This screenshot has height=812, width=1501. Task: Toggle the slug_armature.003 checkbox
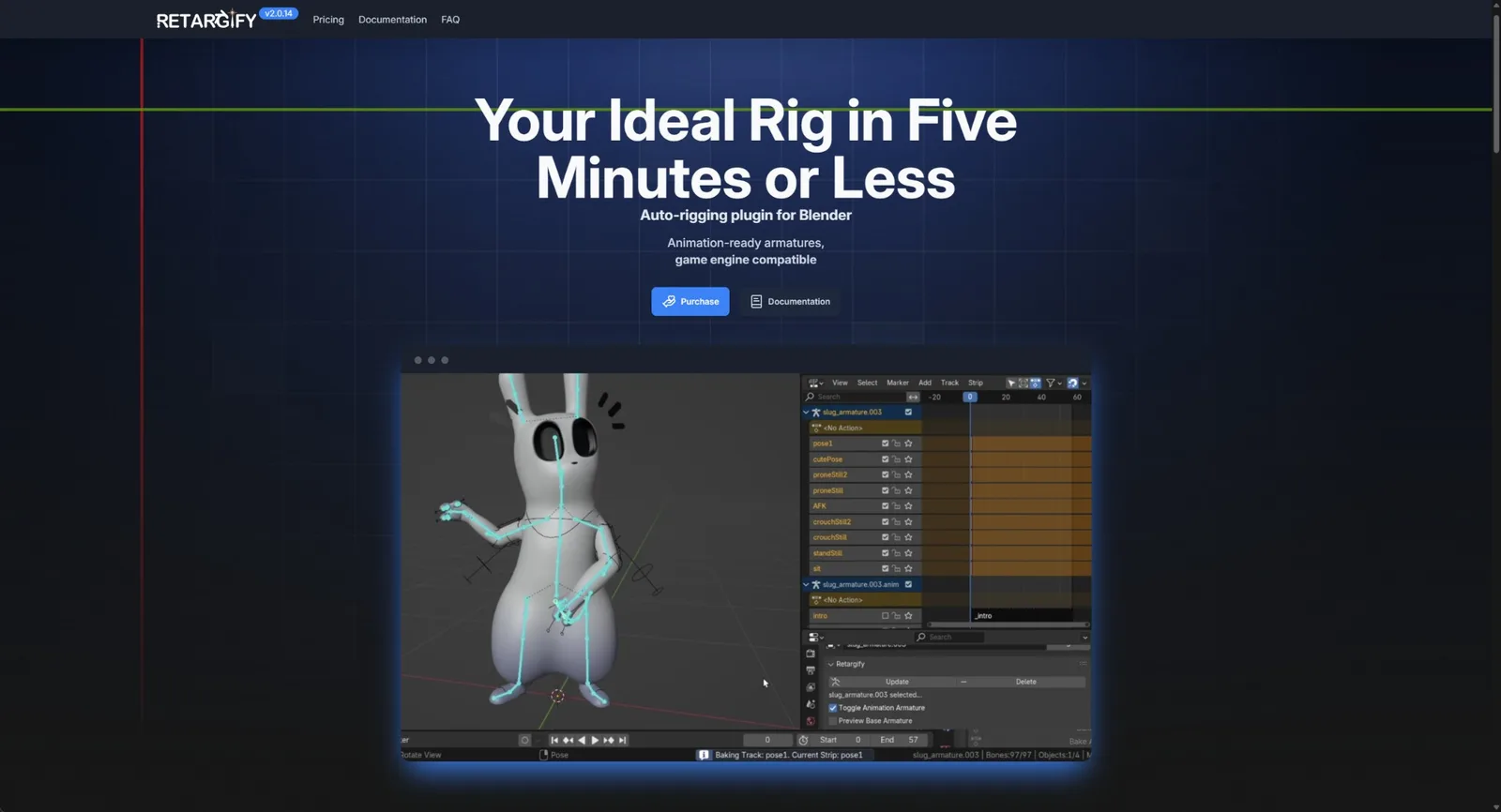908,412
